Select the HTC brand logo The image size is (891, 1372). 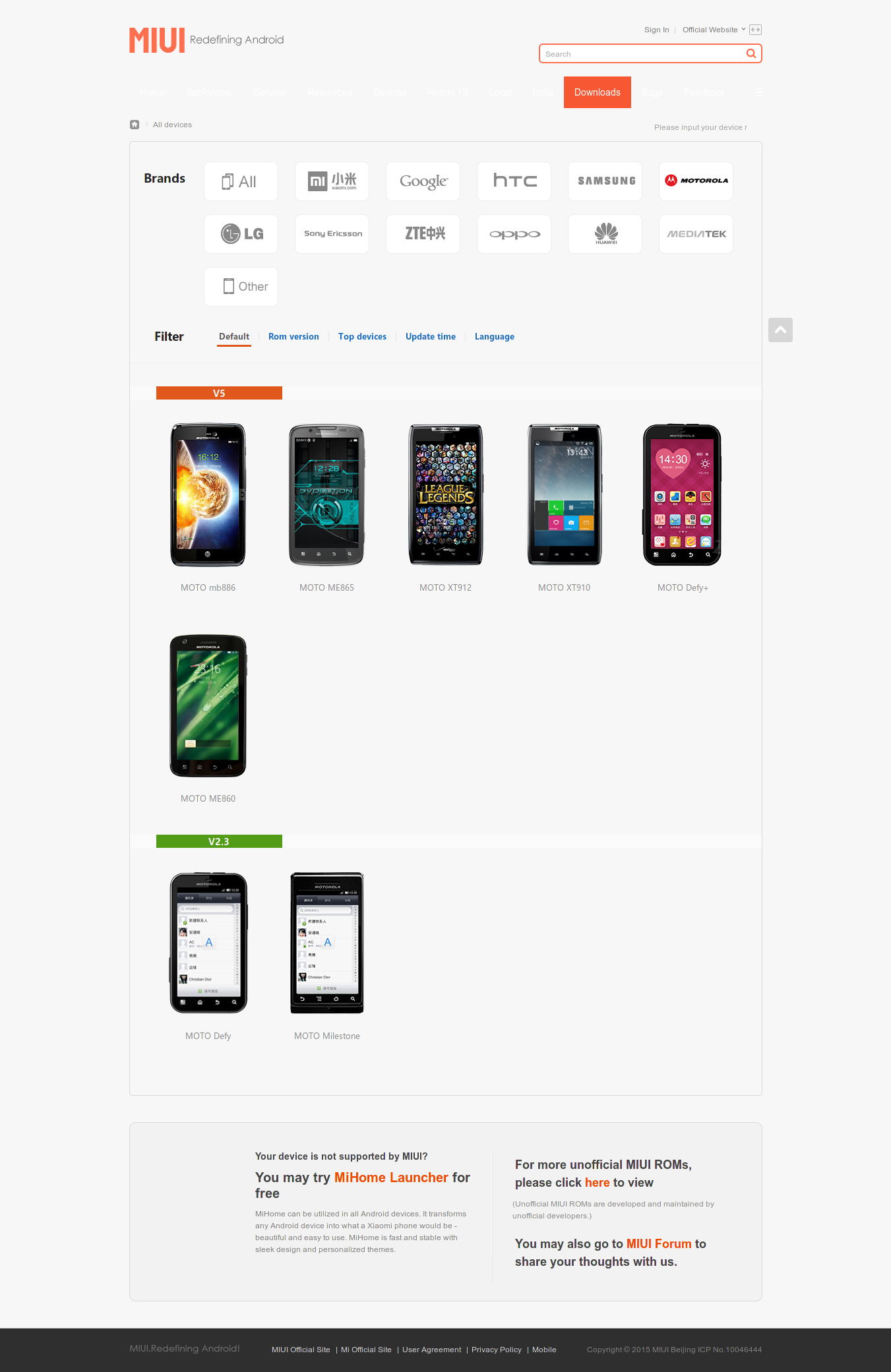tap(514, 181)
